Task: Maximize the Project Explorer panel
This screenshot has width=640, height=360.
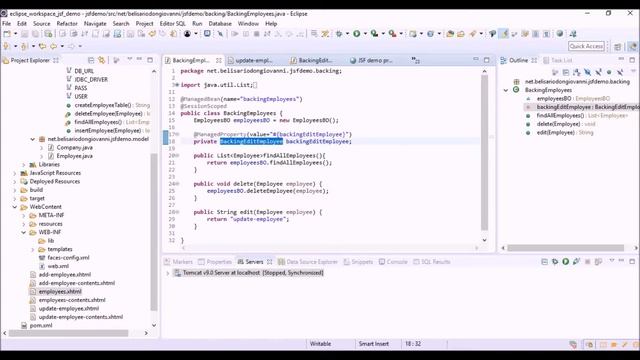Action: click(150, 60)
